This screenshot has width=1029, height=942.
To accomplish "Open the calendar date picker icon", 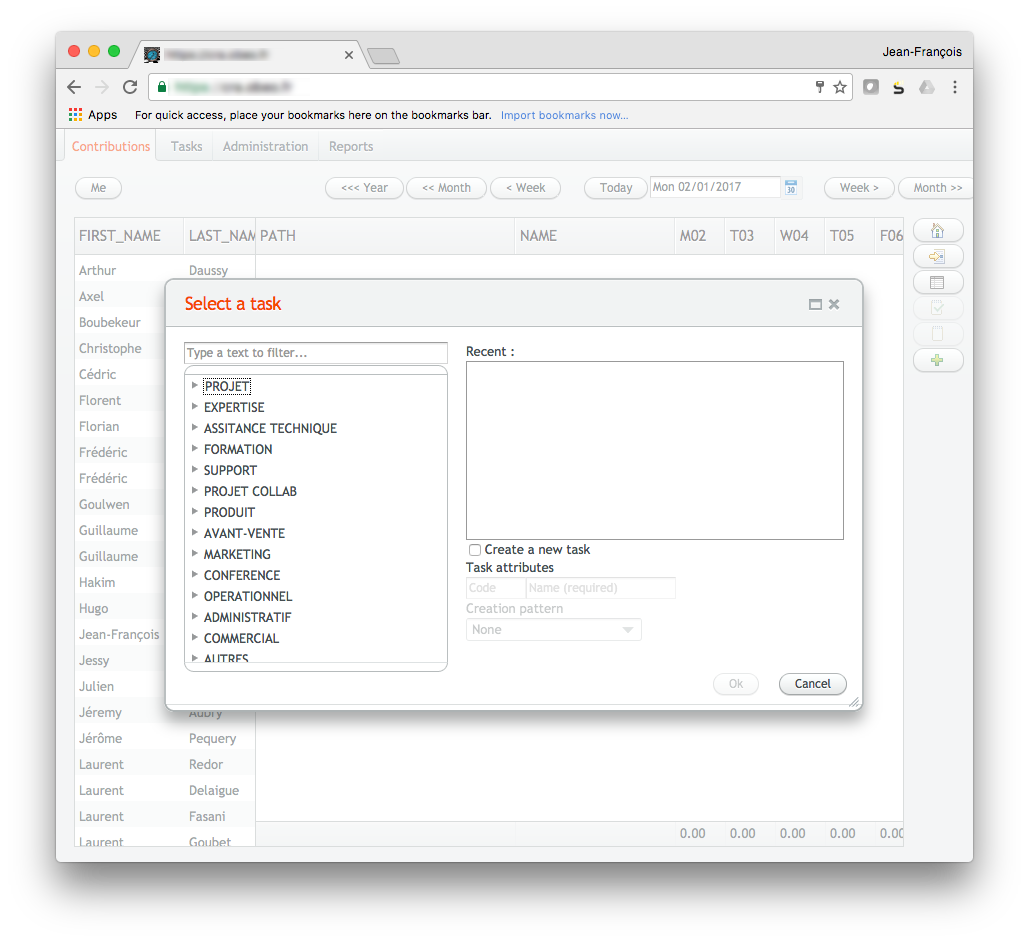I will coord(791,187).
